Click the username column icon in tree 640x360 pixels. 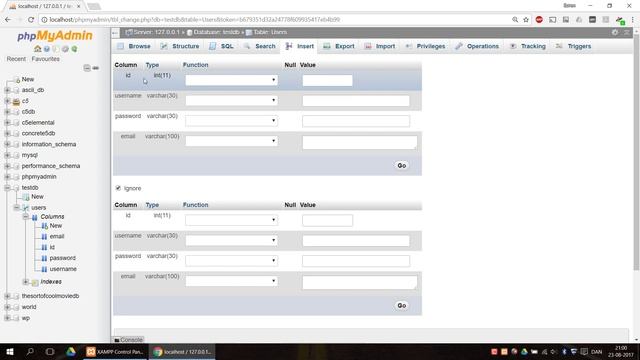[x=44, y=269]
